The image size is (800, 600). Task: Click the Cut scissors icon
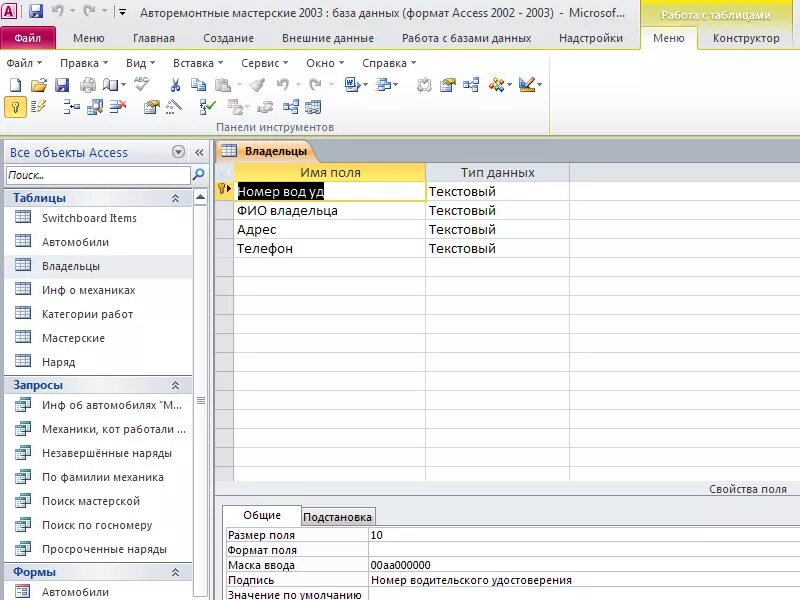[175, 85]
